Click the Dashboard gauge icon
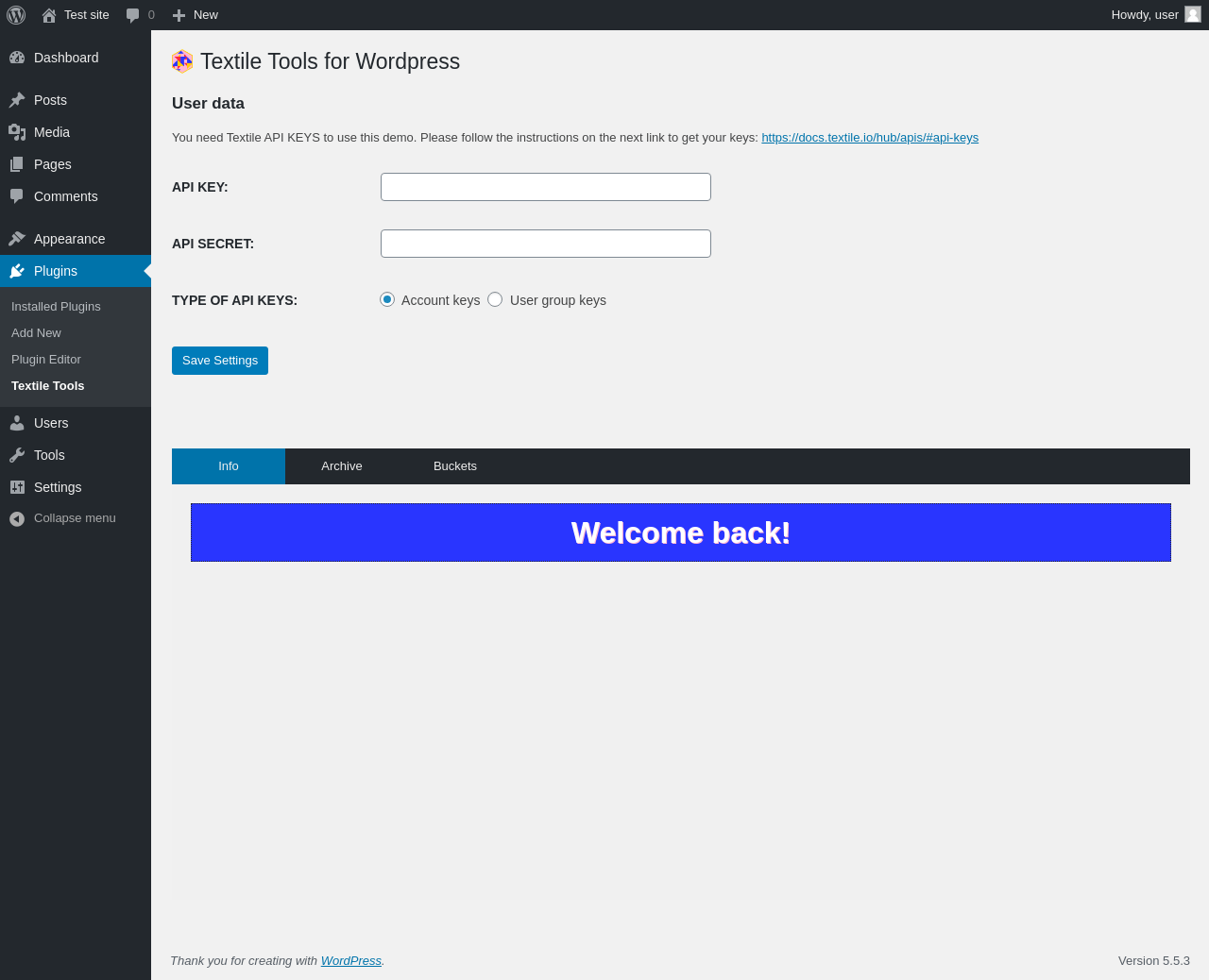Viewport: 1209px width, 980px height. point(17,58)
